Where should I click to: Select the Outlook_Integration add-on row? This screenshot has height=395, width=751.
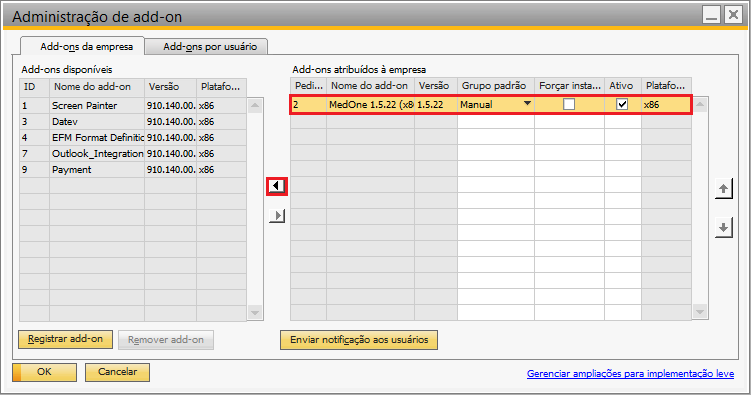(133, 154)
